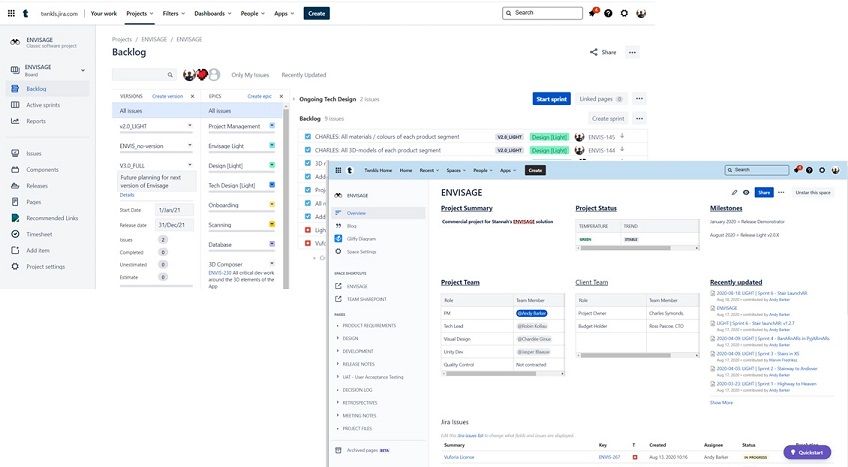848x467 pixels.
Task: Click Only My Issues filter
Action: (x=250, y=75)
